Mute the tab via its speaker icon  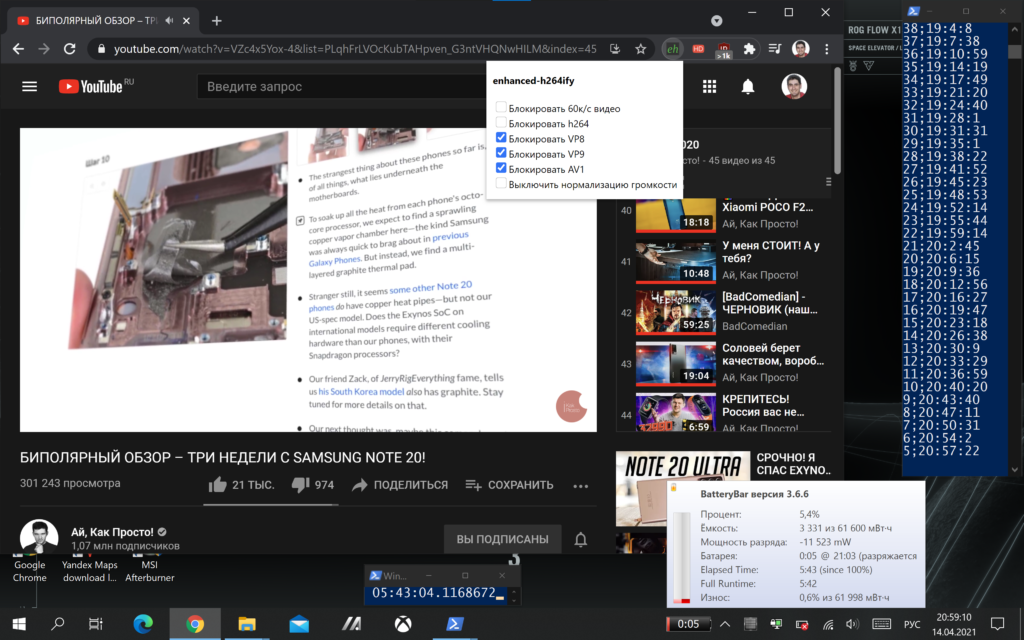click(x=170, y=21)
